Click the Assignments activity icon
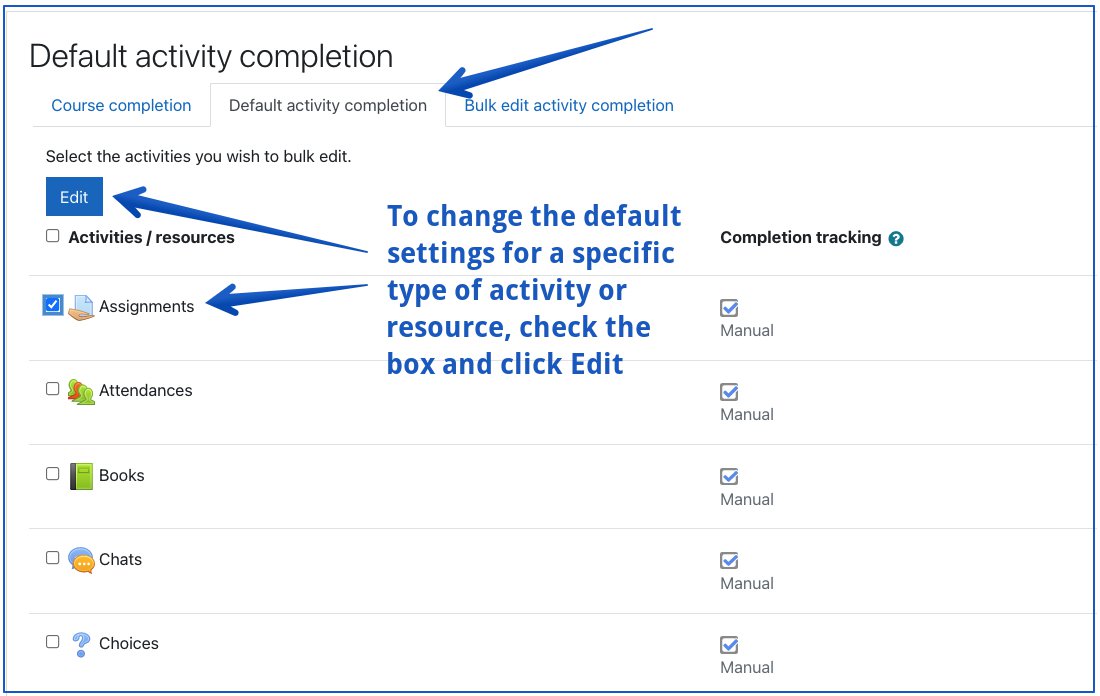Image resolution: width=1100 pixels, height=696 pixels. [83, 307]
